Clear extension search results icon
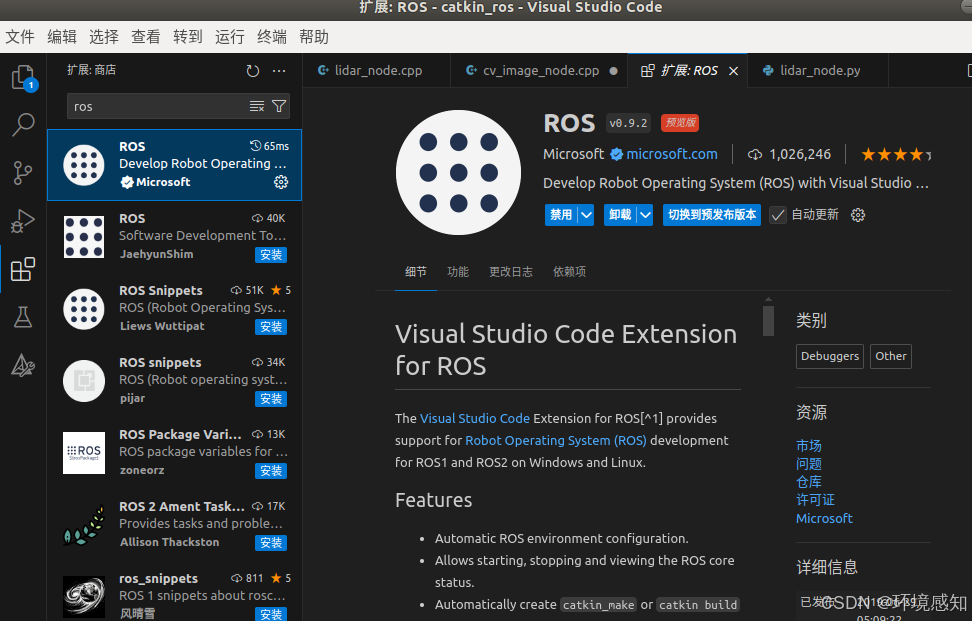 257,107
